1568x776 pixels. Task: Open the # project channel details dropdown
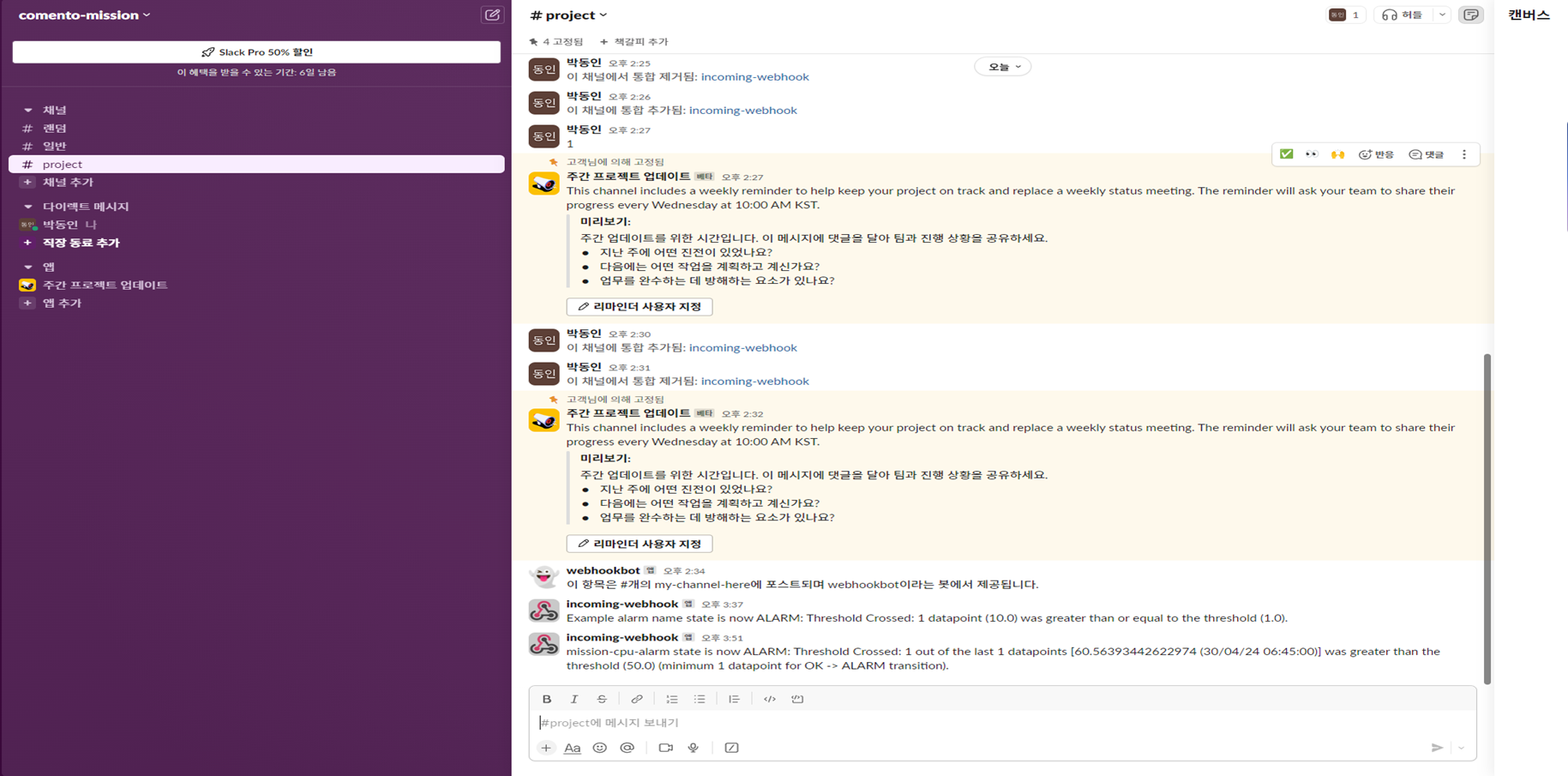569,15
